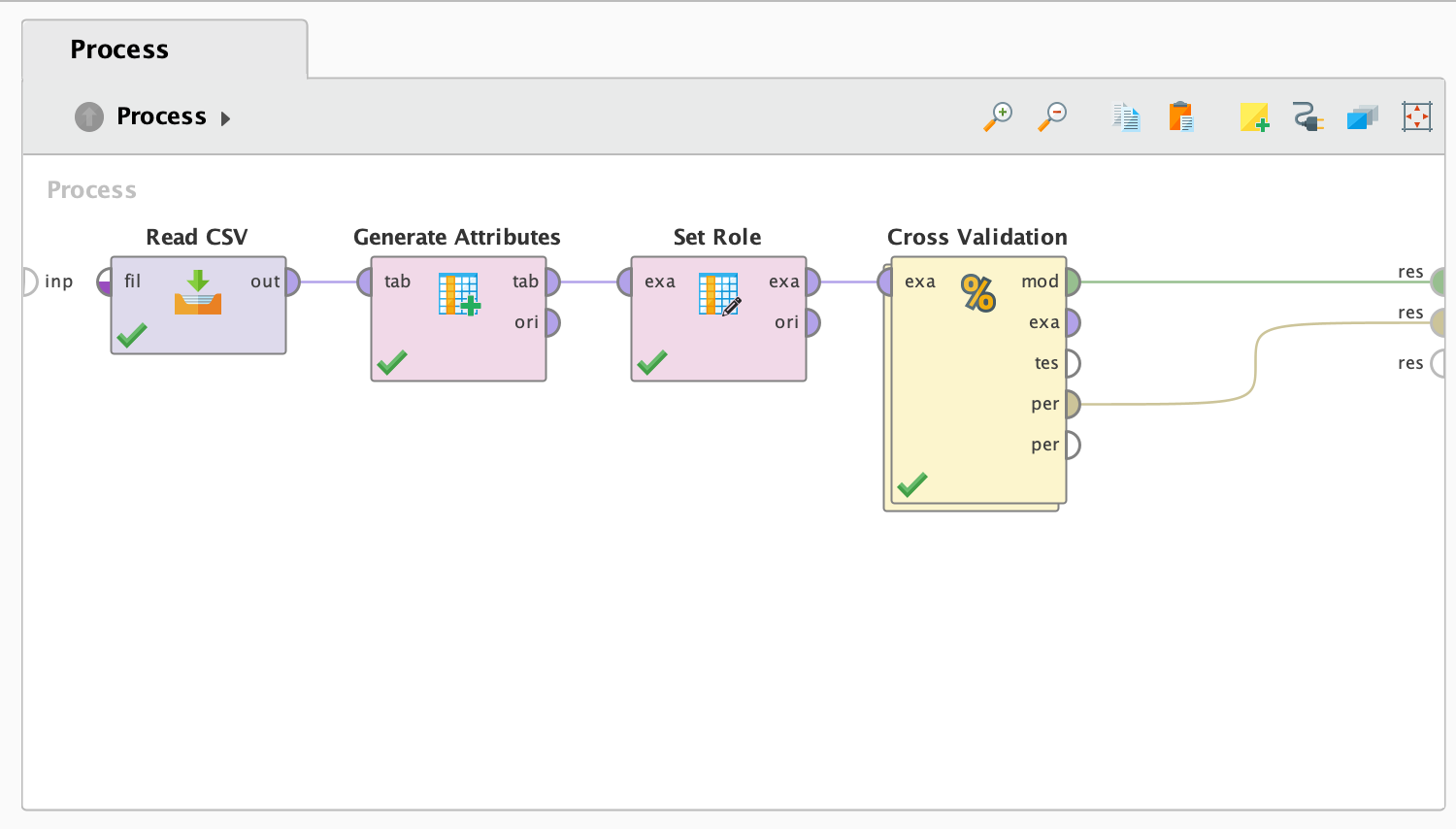Click Cross Validation connected per port
Screen dimensions: 1456x829
(x=1073, y=405)
